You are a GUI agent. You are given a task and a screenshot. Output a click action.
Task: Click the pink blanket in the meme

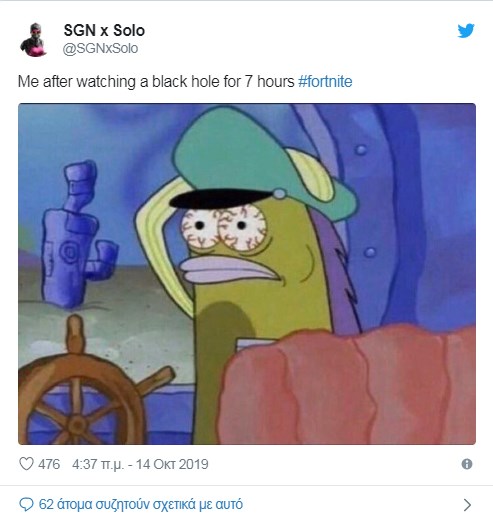347,386
